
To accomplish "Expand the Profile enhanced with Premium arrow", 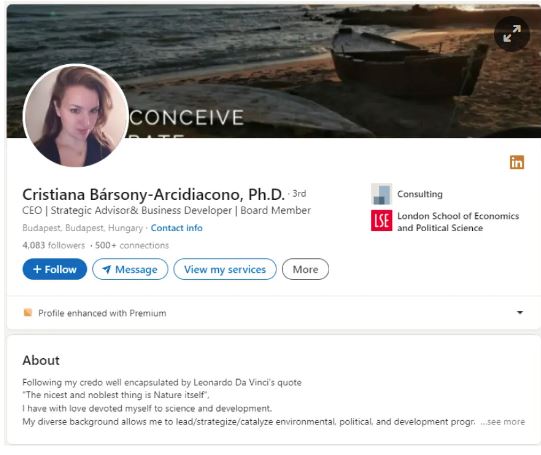I will (x=520, y=313).
